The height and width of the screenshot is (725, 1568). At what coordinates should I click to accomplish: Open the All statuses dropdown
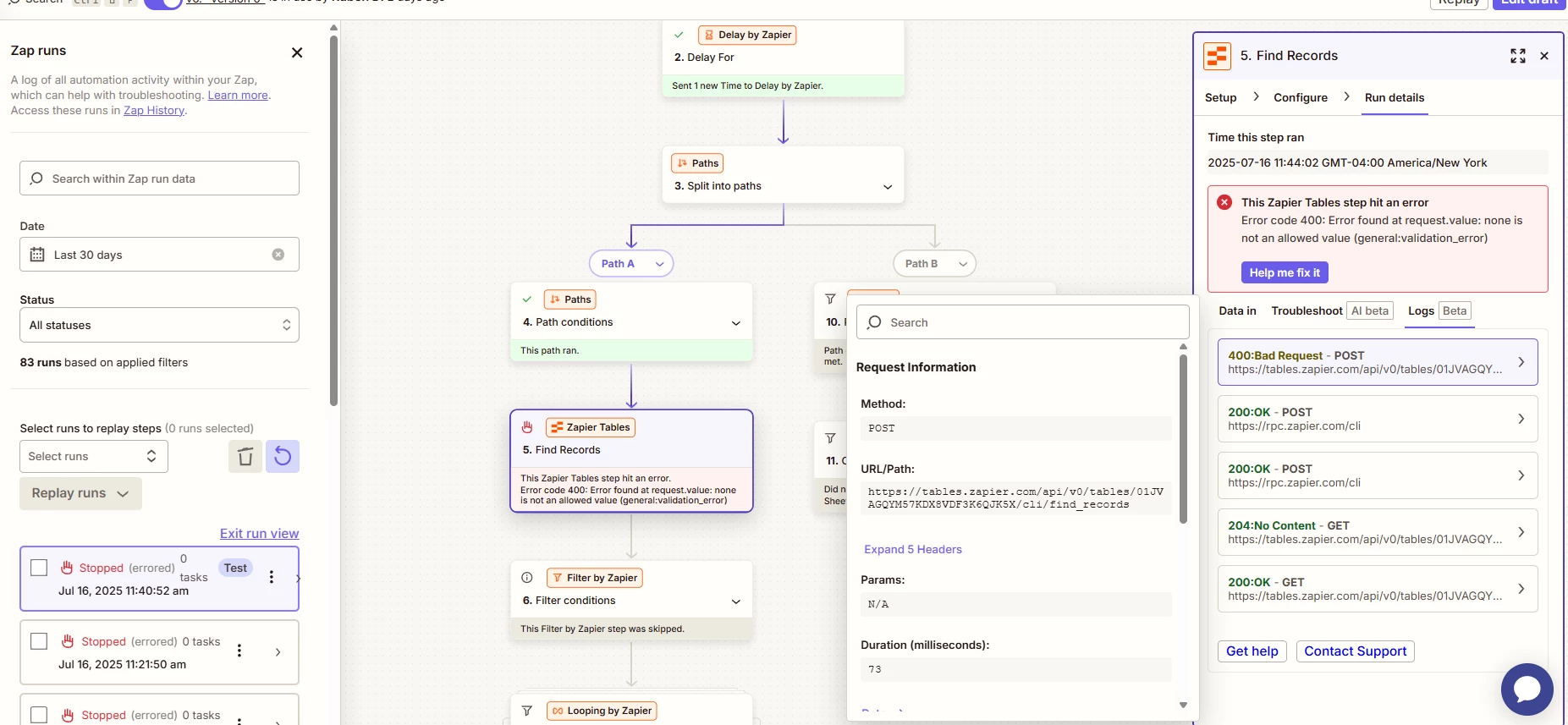(x=159, y=325)
